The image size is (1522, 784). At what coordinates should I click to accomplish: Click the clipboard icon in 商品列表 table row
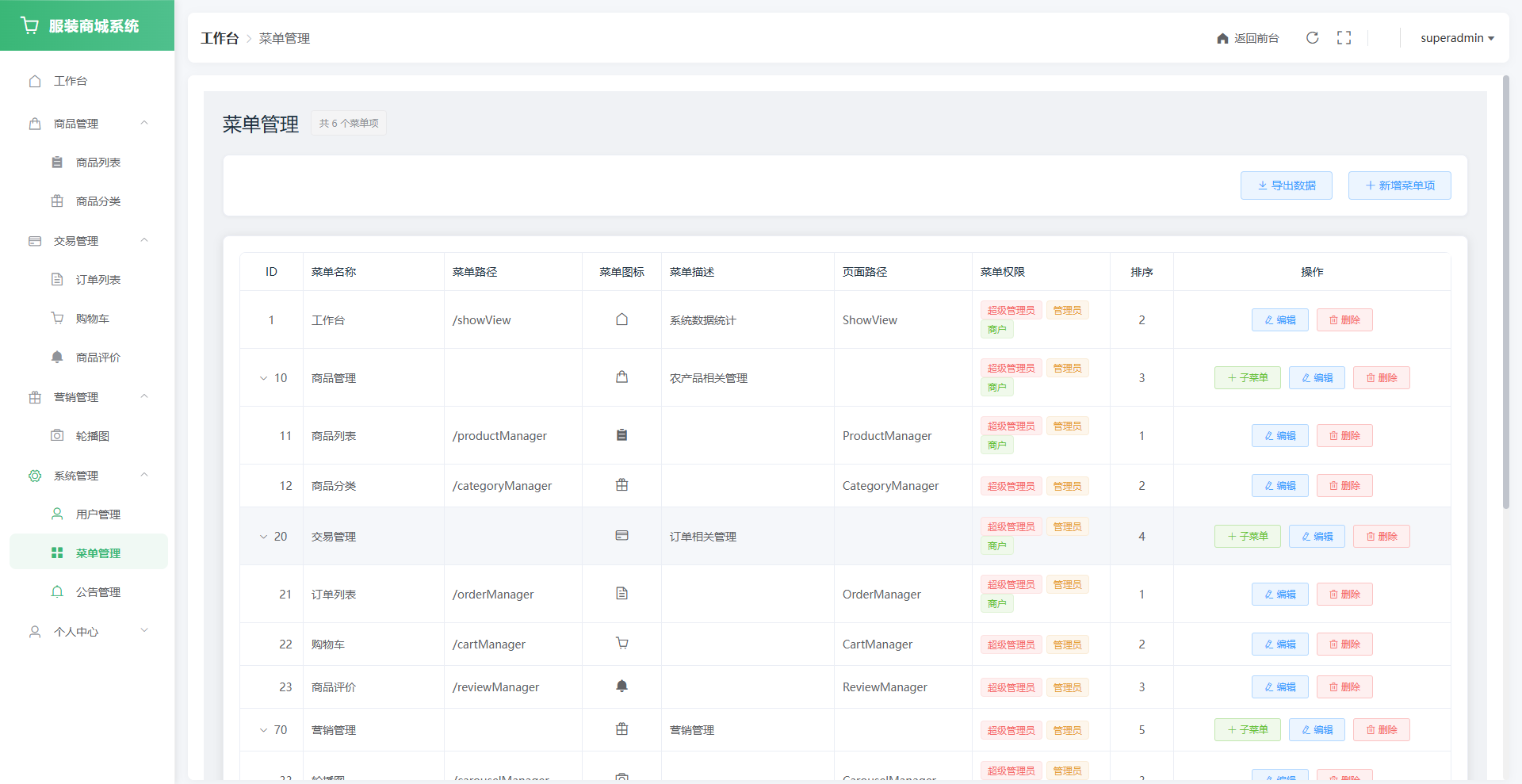621,435
